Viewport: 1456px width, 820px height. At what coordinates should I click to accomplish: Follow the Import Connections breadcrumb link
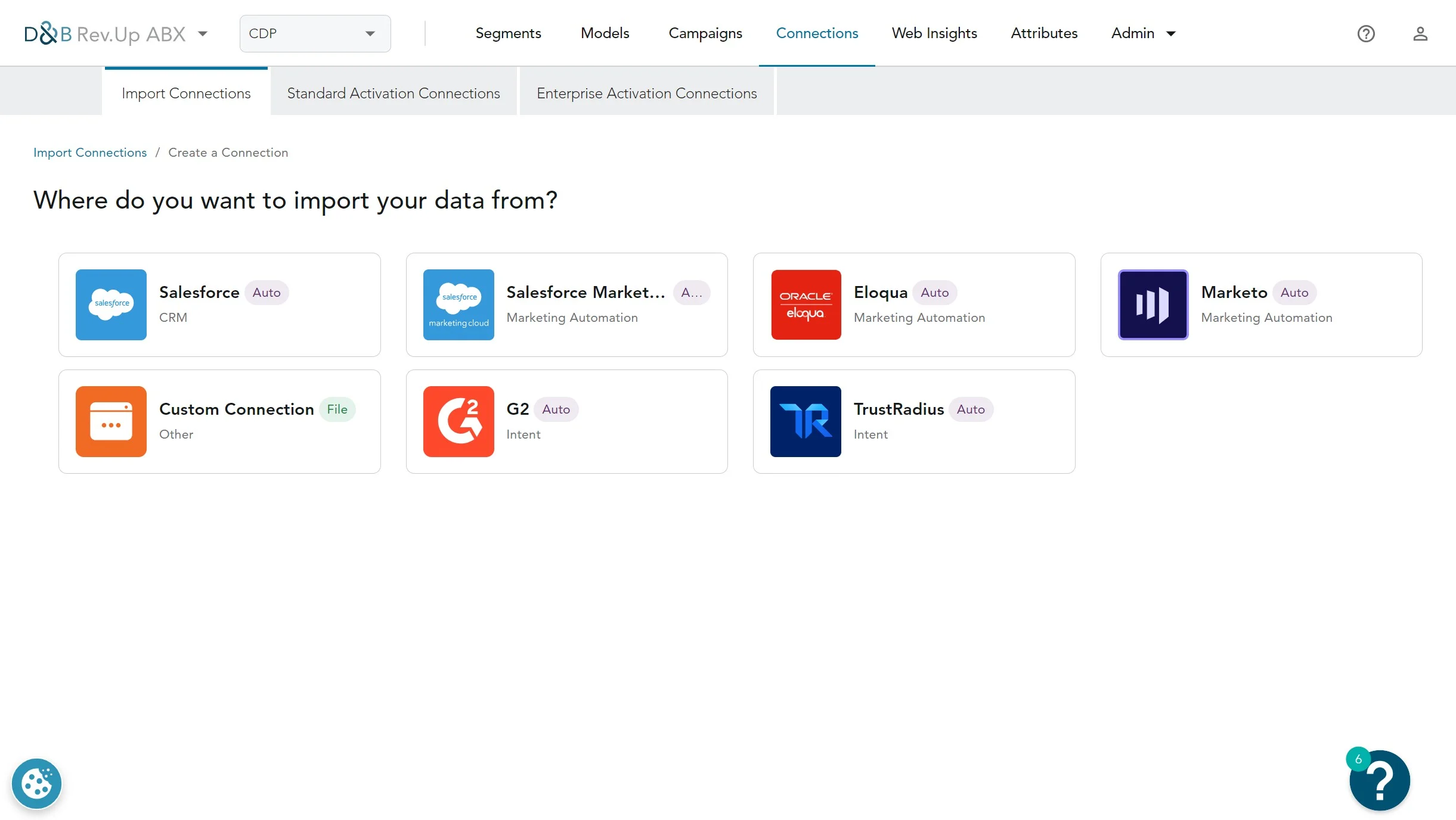[90, 153]
